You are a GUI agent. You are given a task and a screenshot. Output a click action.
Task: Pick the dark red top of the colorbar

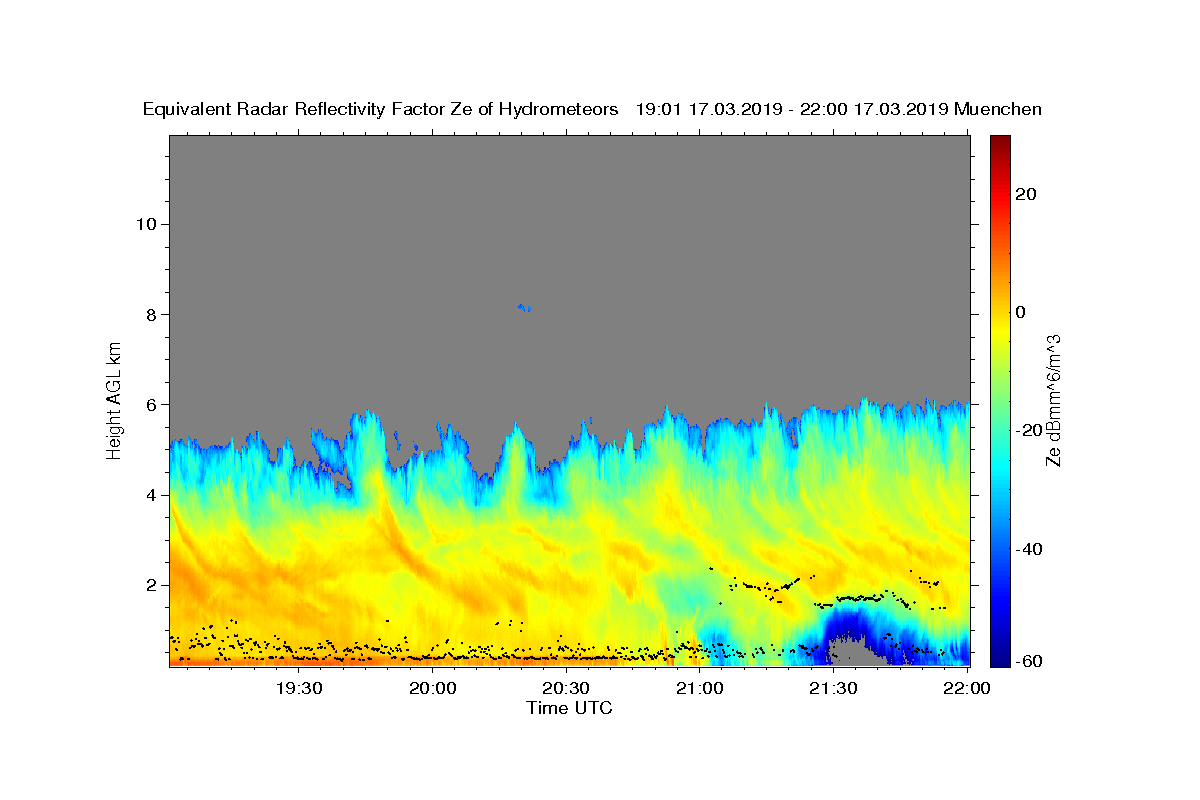(x=1000, y=141)
